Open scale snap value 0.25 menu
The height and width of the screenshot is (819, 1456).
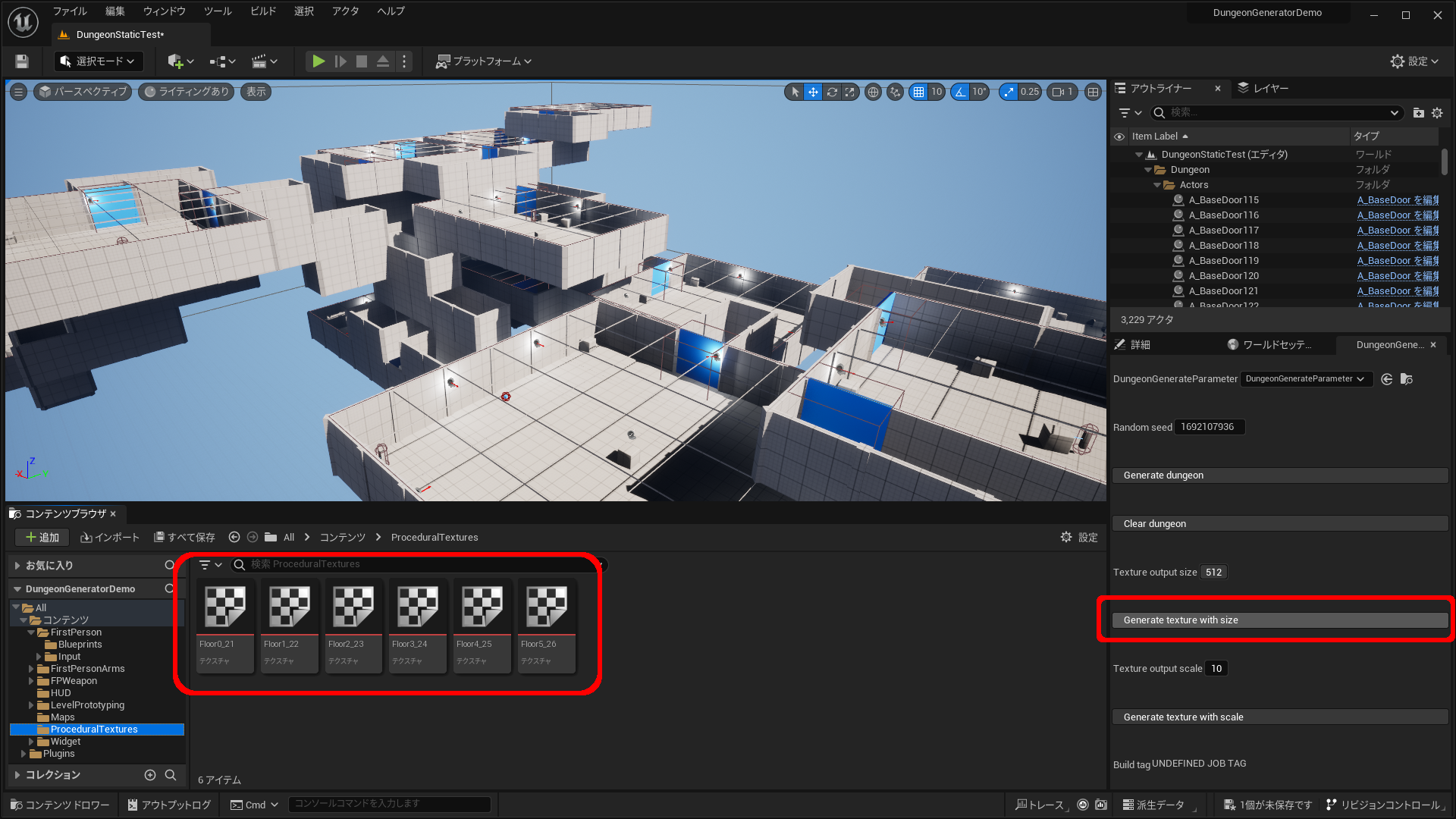pos(1030,92)
